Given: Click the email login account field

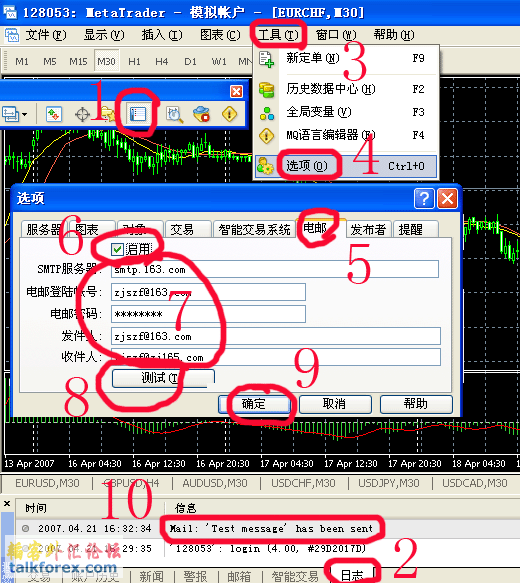Looking at the screenshot, I should [x=208, y=292].
